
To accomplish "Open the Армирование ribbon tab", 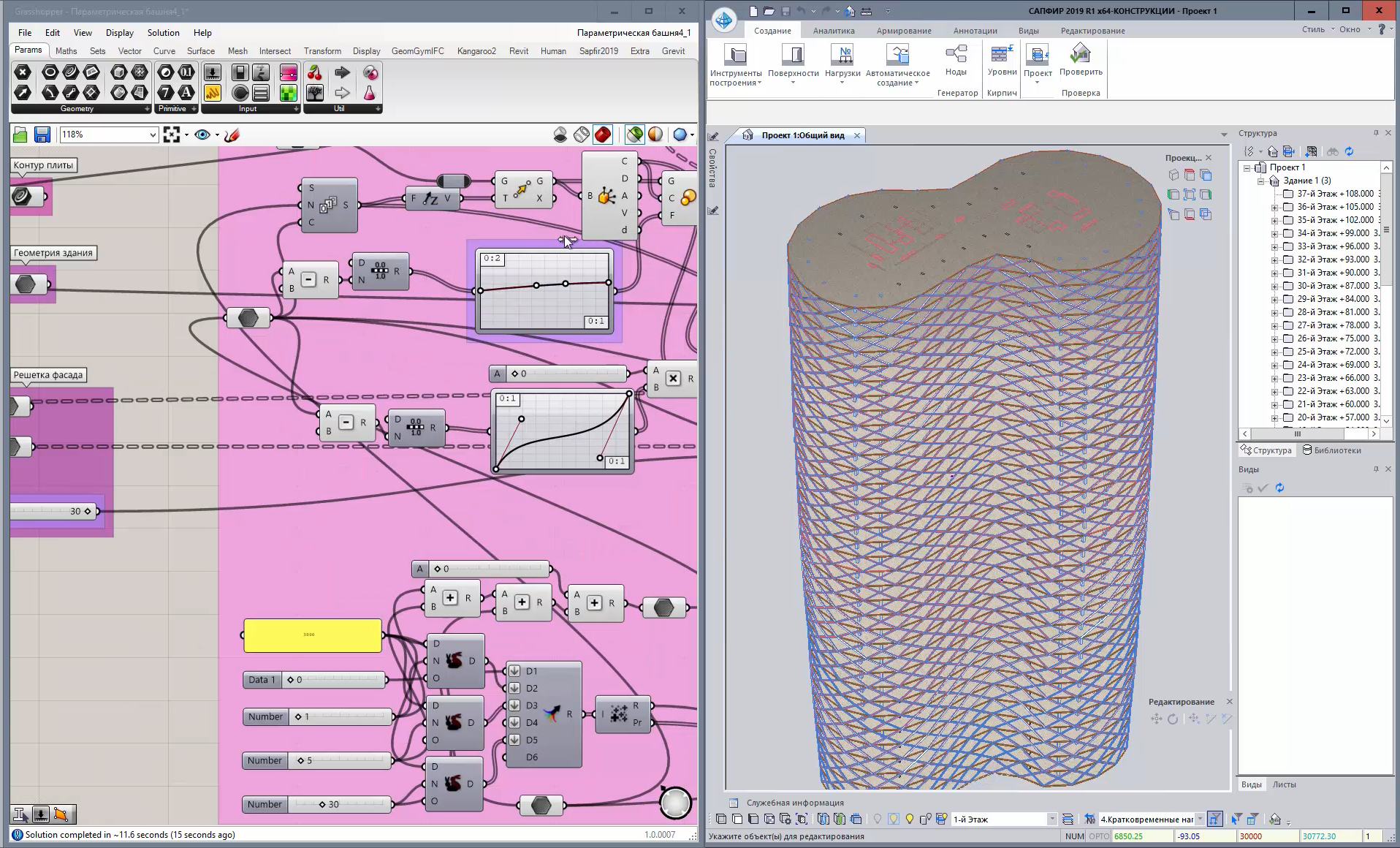I will [904, 31].
